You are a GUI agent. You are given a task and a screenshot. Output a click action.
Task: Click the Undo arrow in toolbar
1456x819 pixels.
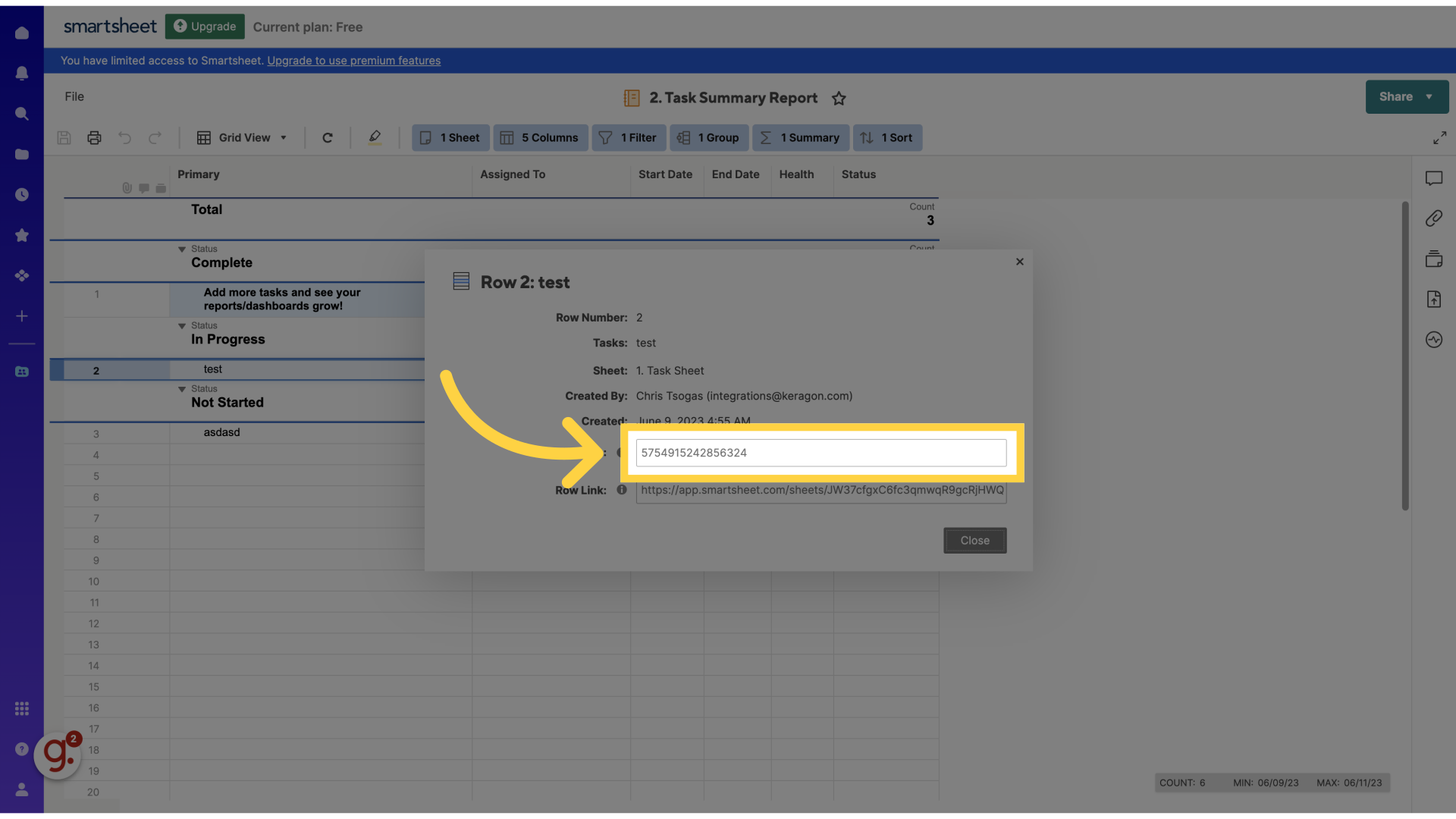coord(124,137)
